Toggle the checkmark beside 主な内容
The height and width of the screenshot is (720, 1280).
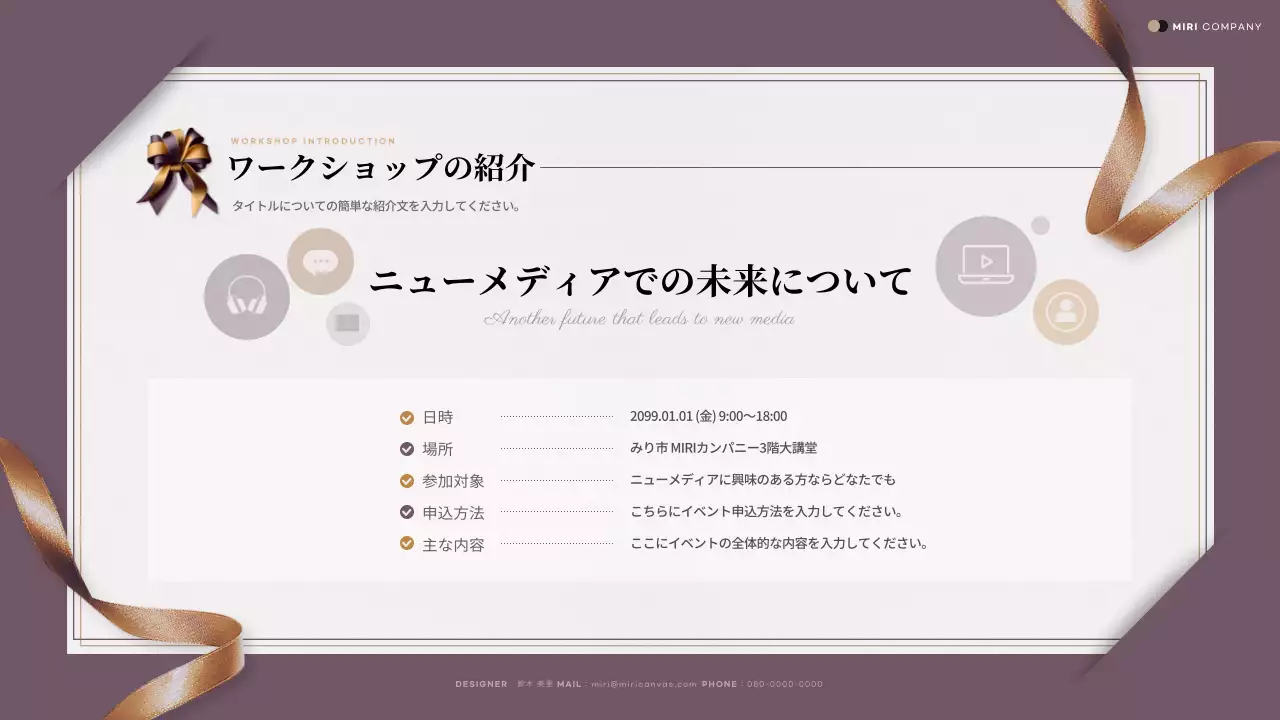pyautogui.click(x=406, y=544)
